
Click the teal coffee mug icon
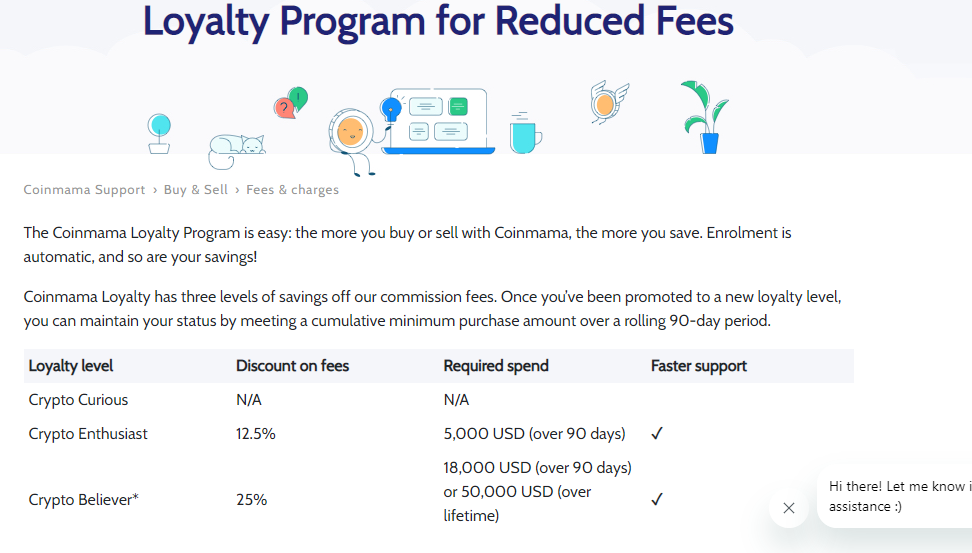(525, 133)
